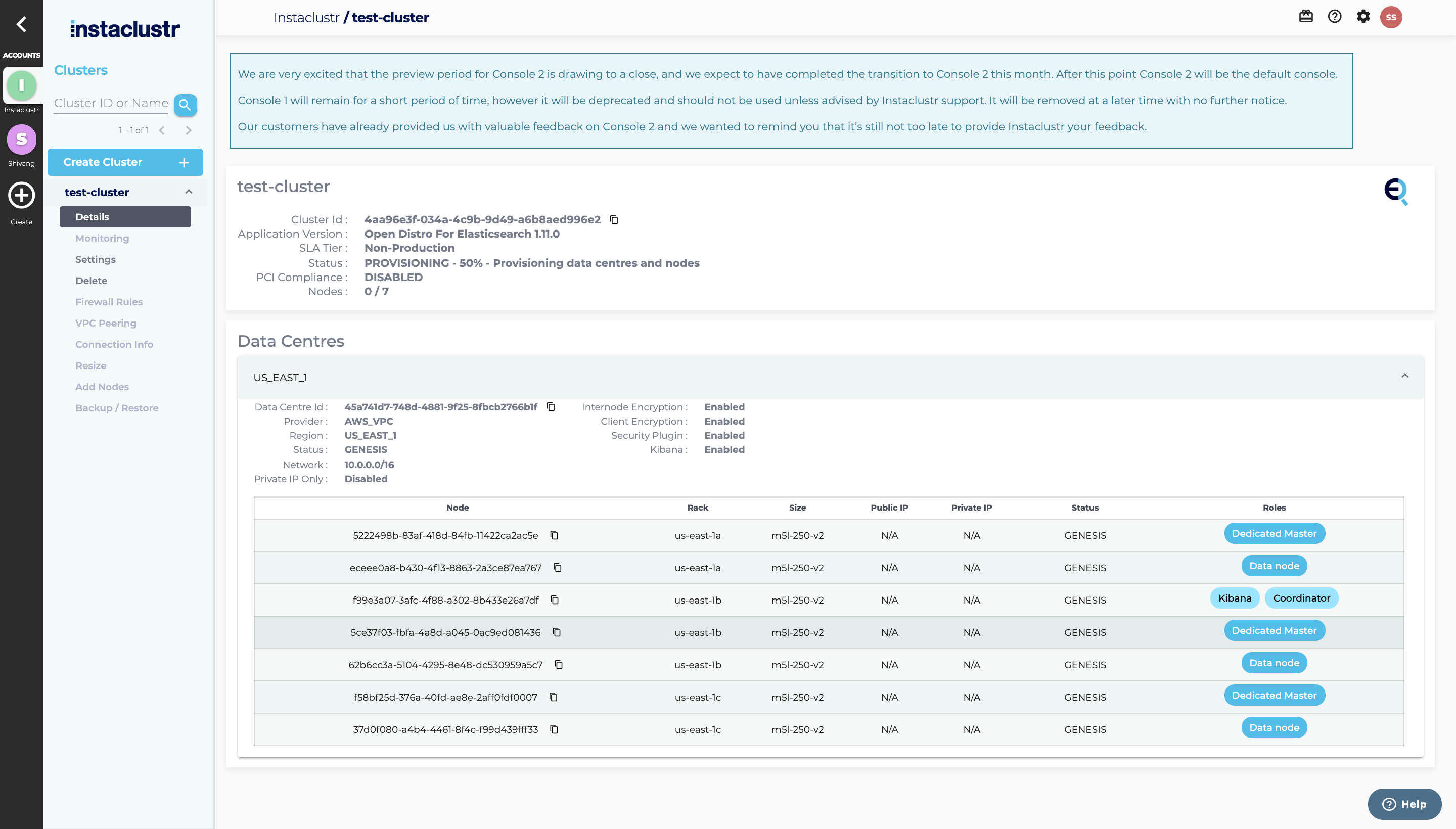Image resolution: width=1456 pixels, height=829 pixels.
Task: Click the Create Cluster button
Action: [125, 162]
